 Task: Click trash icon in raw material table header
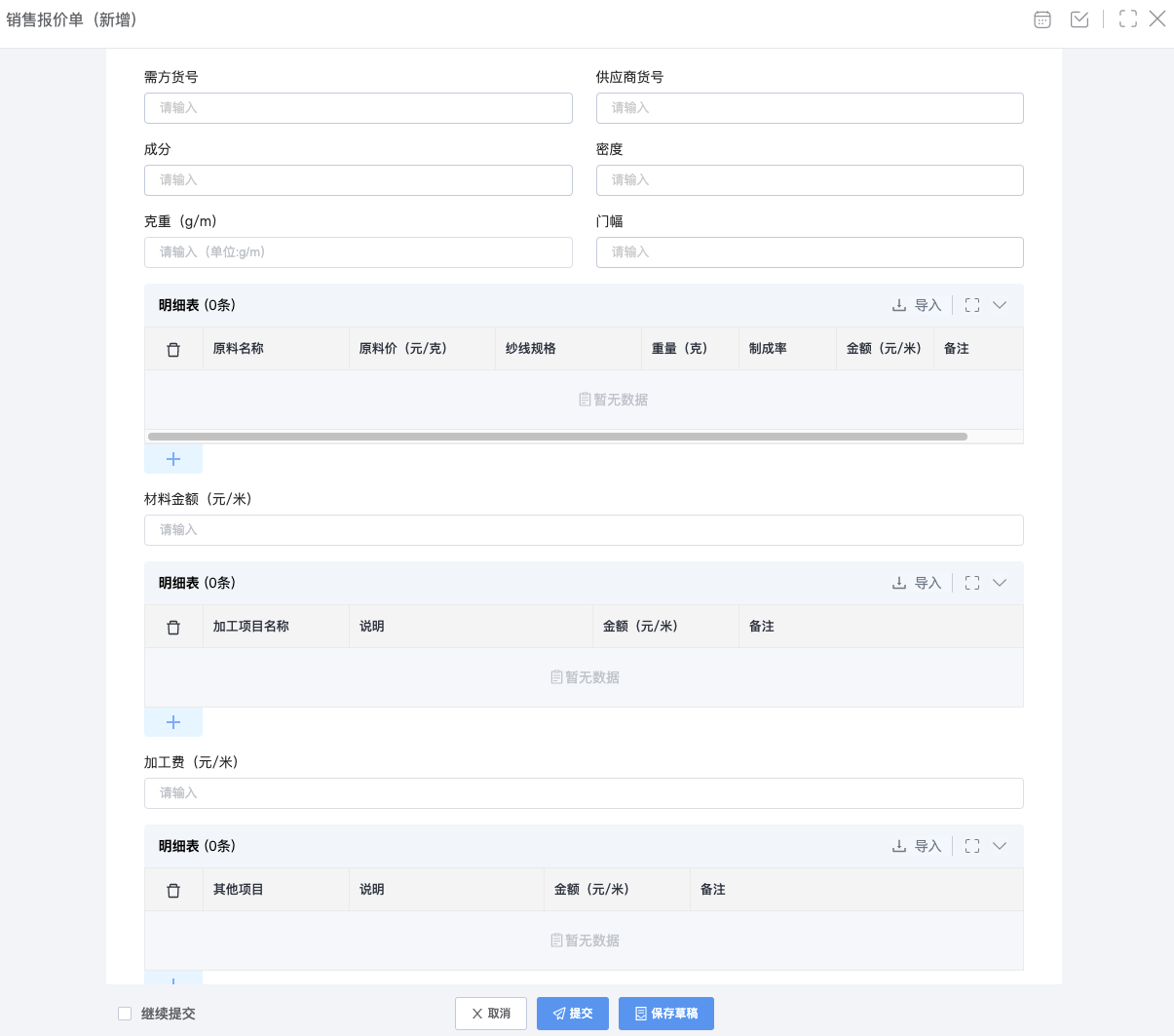point(173,349)
